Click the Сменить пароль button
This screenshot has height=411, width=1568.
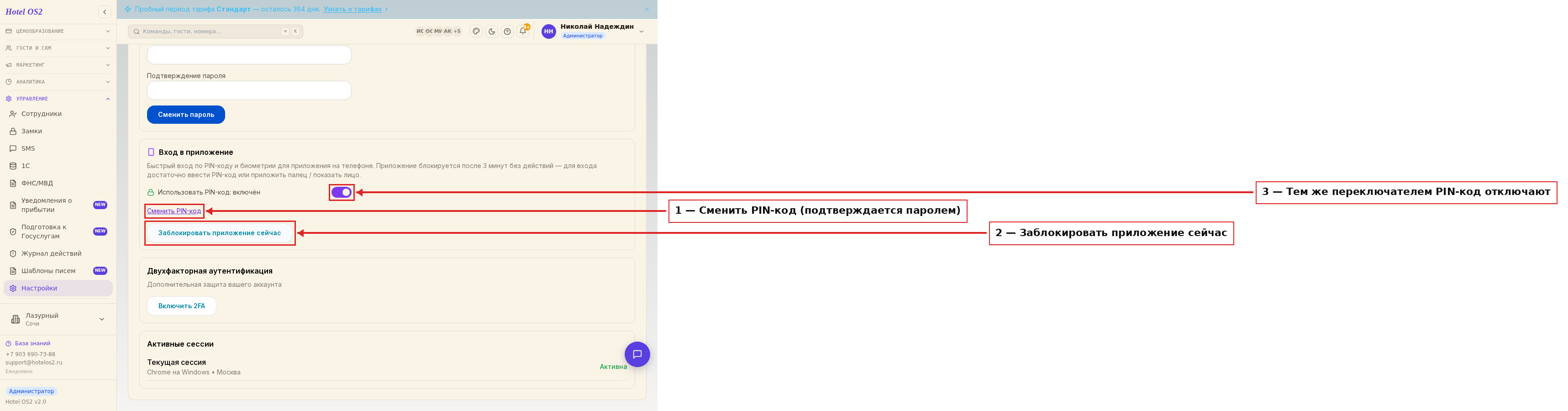coord(186,115)
